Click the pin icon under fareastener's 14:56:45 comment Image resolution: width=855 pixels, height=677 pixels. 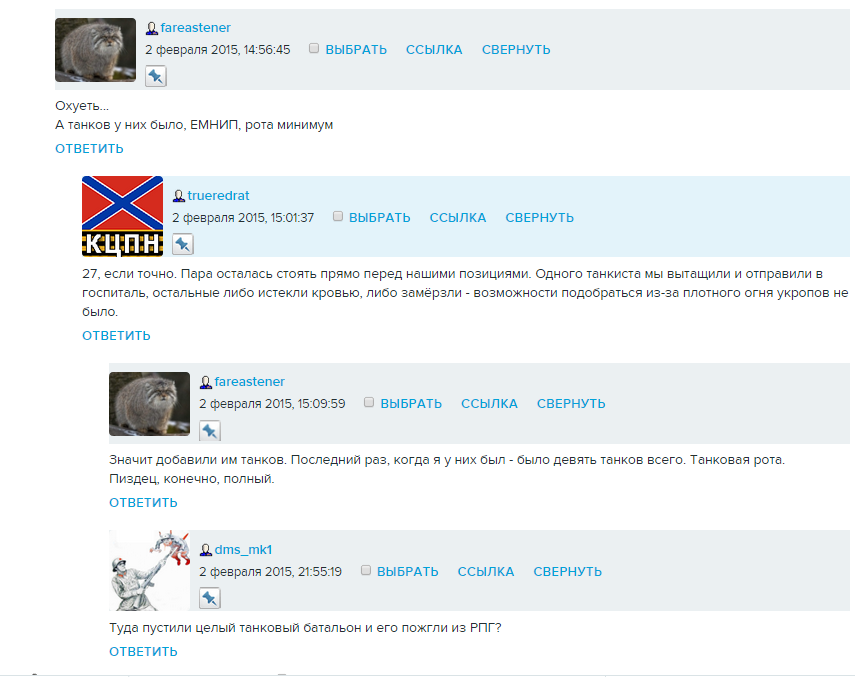click(155, 76)
